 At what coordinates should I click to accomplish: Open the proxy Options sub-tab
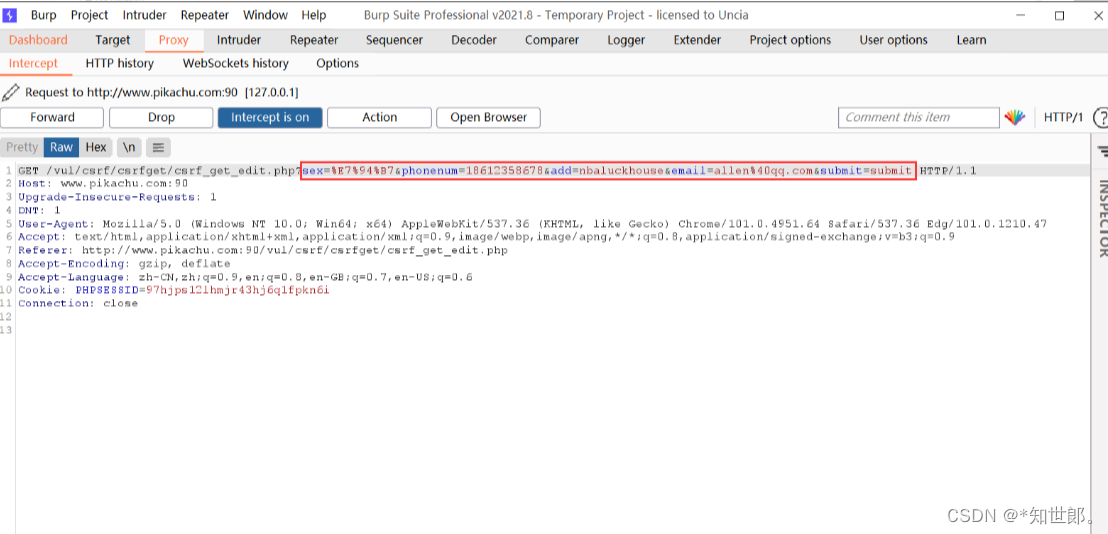[337, 64]
